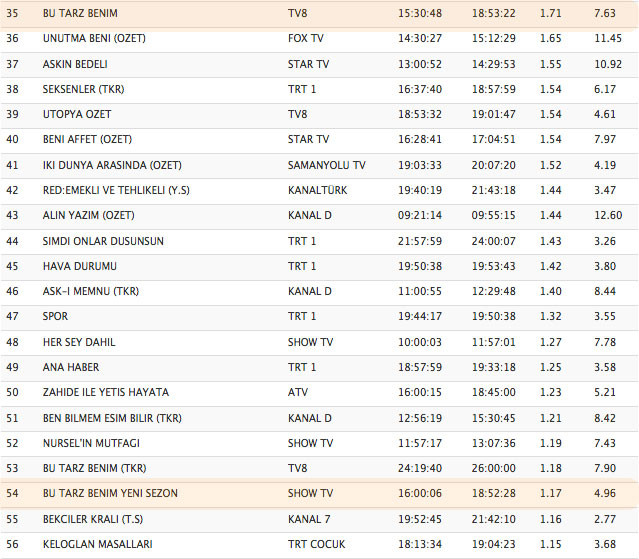
Task: Select BEN BILMEM ESIM BILIR (TKR)
Action: click(x=112, y=418)
